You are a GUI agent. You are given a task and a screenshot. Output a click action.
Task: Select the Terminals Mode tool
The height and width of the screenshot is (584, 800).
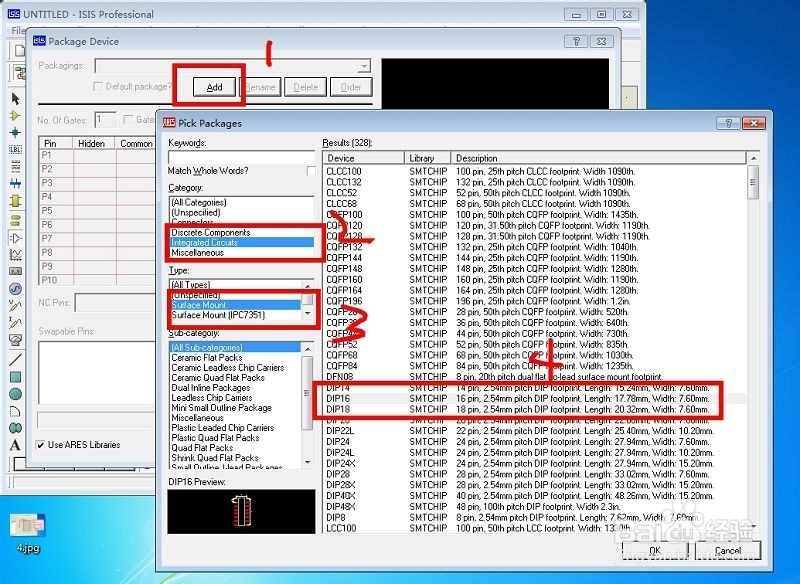(15, 220)
